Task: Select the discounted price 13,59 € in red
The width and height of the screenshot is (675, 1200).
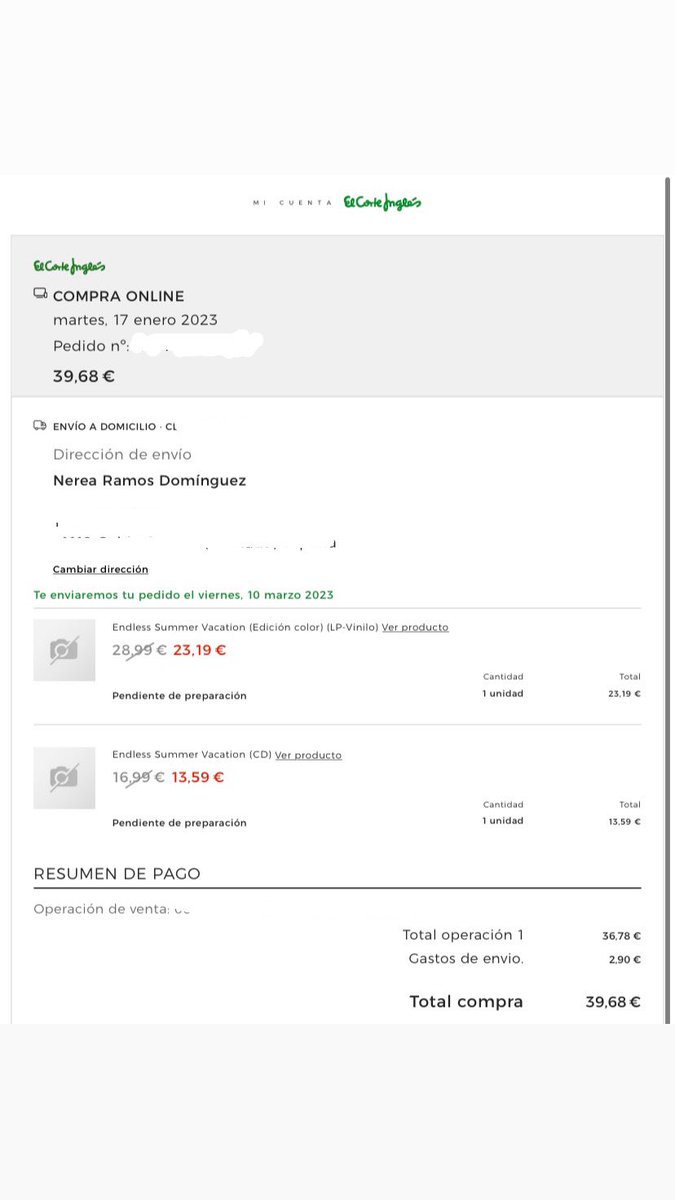Action: (198, 777)
